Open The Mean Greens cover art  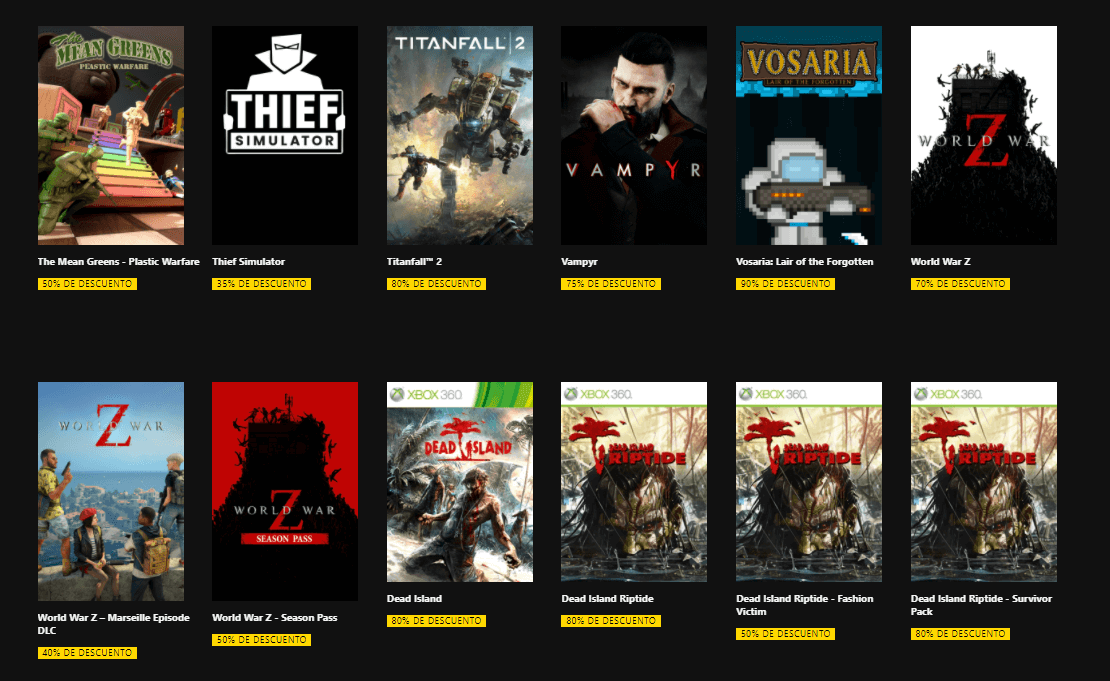pos(111,135)
